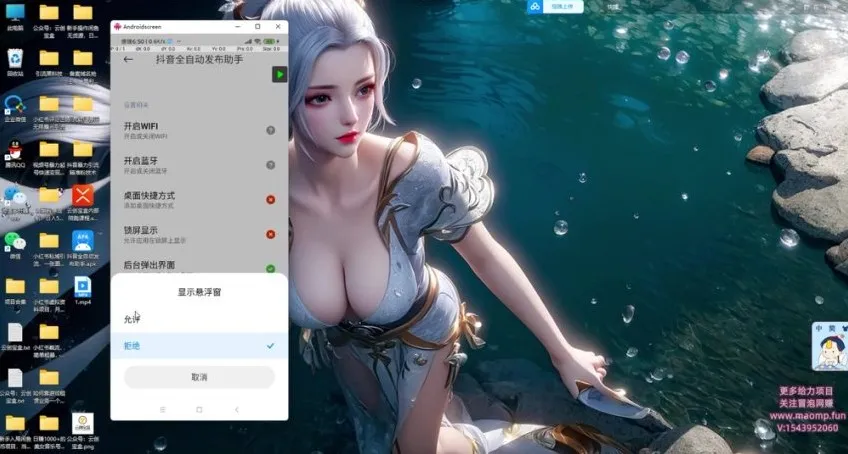
Task: Open 此电脑 desktop icon
Action: (x=15, y=17)
